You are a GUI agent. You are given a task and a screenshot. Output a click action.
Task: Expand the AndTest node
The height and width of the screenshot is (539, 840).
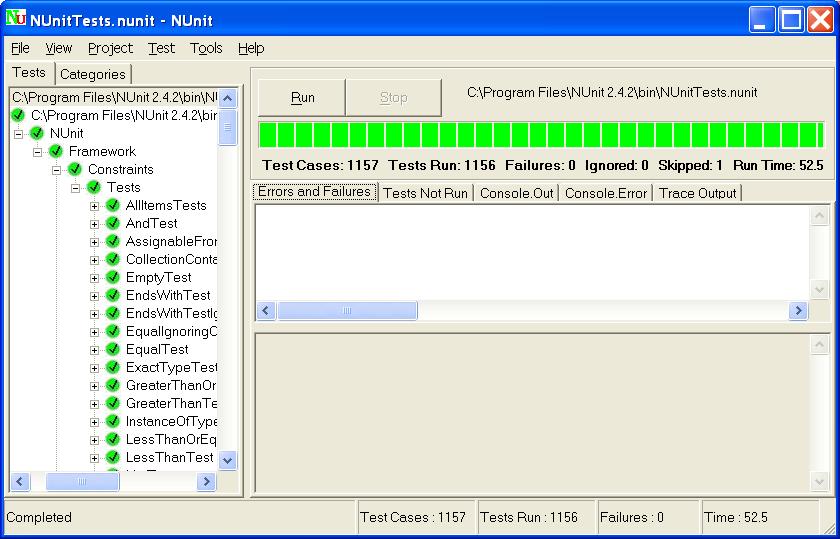pyautogui.click(x=94, y=224)
